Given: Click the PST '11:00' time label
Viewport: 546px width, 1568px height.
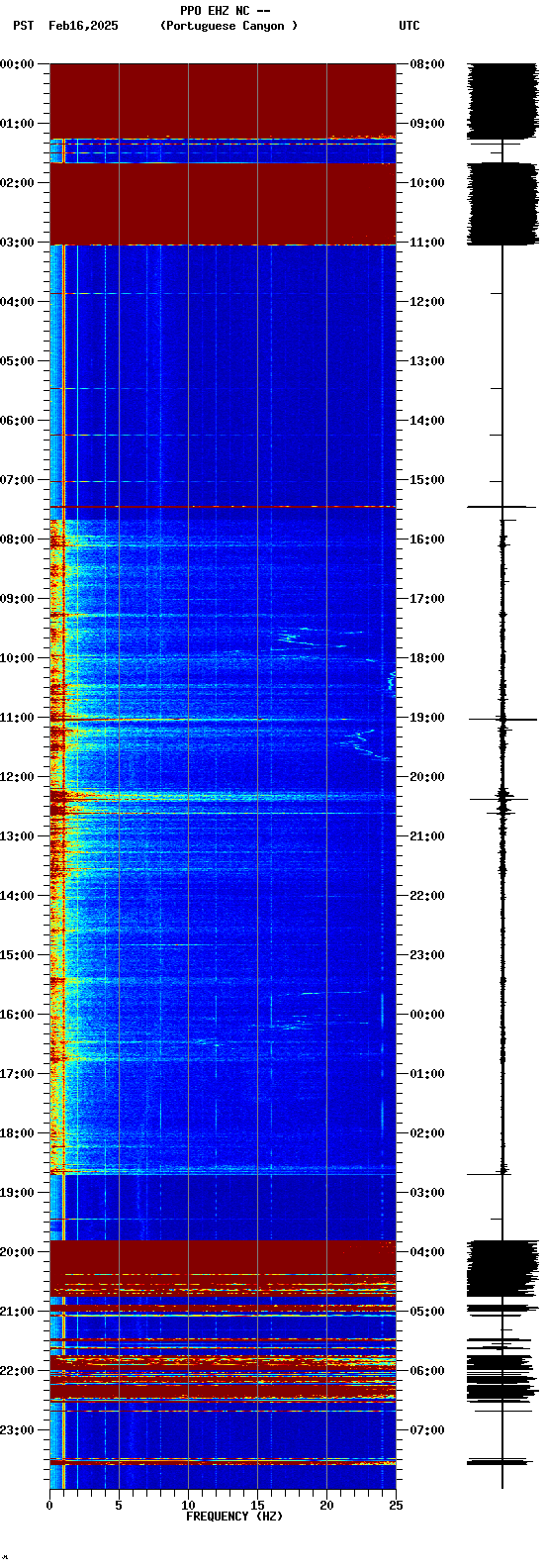Looking at the screenshot, I should [x=18, y=718].
